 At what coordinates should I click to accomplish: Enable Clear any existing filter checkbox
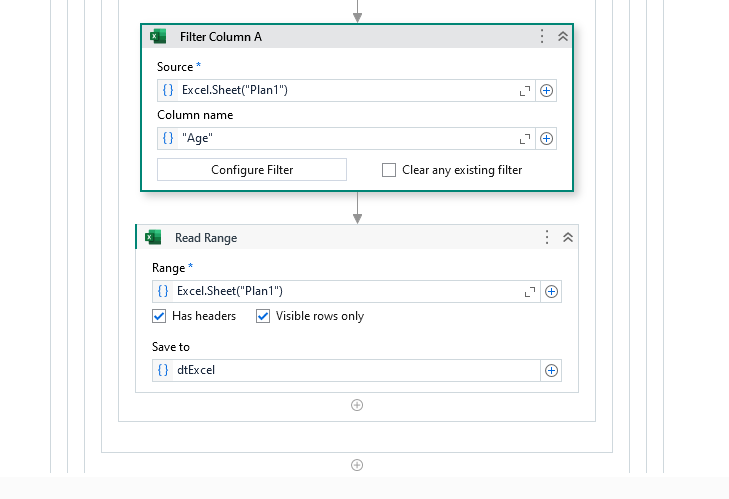(x=389, y=170)
